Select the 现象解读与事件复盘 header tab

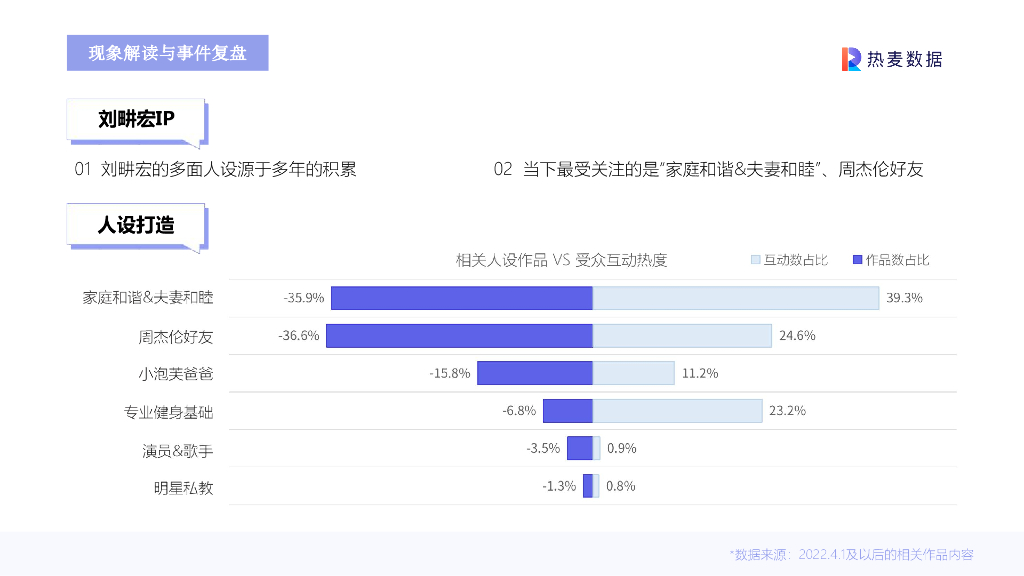167,53
